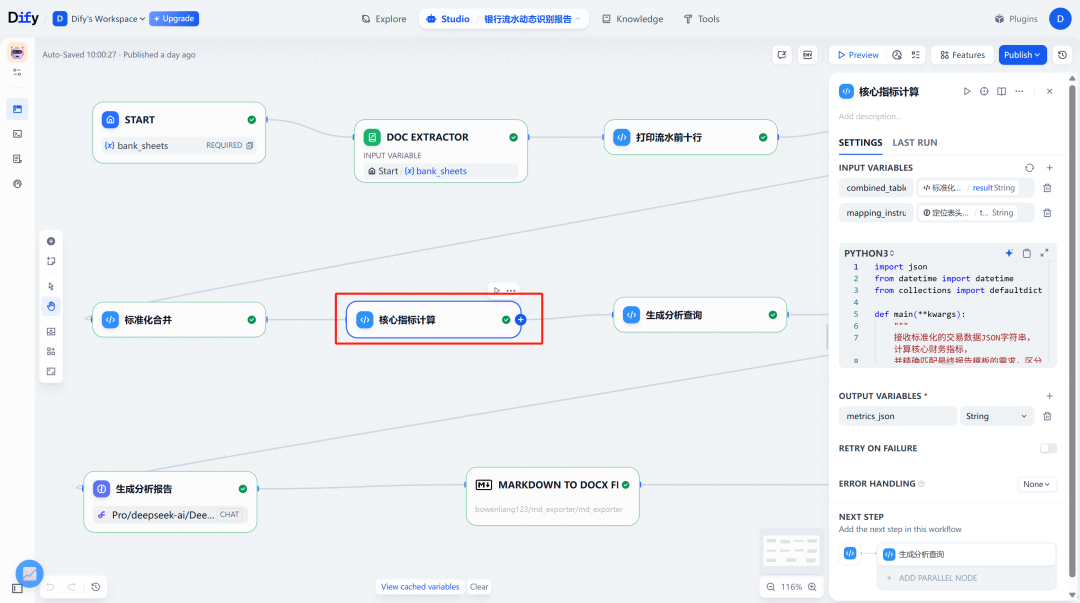Screen dimensions: 1080x603
Task: Expand code editor to full screen
Action: (x=1044, y=253)
